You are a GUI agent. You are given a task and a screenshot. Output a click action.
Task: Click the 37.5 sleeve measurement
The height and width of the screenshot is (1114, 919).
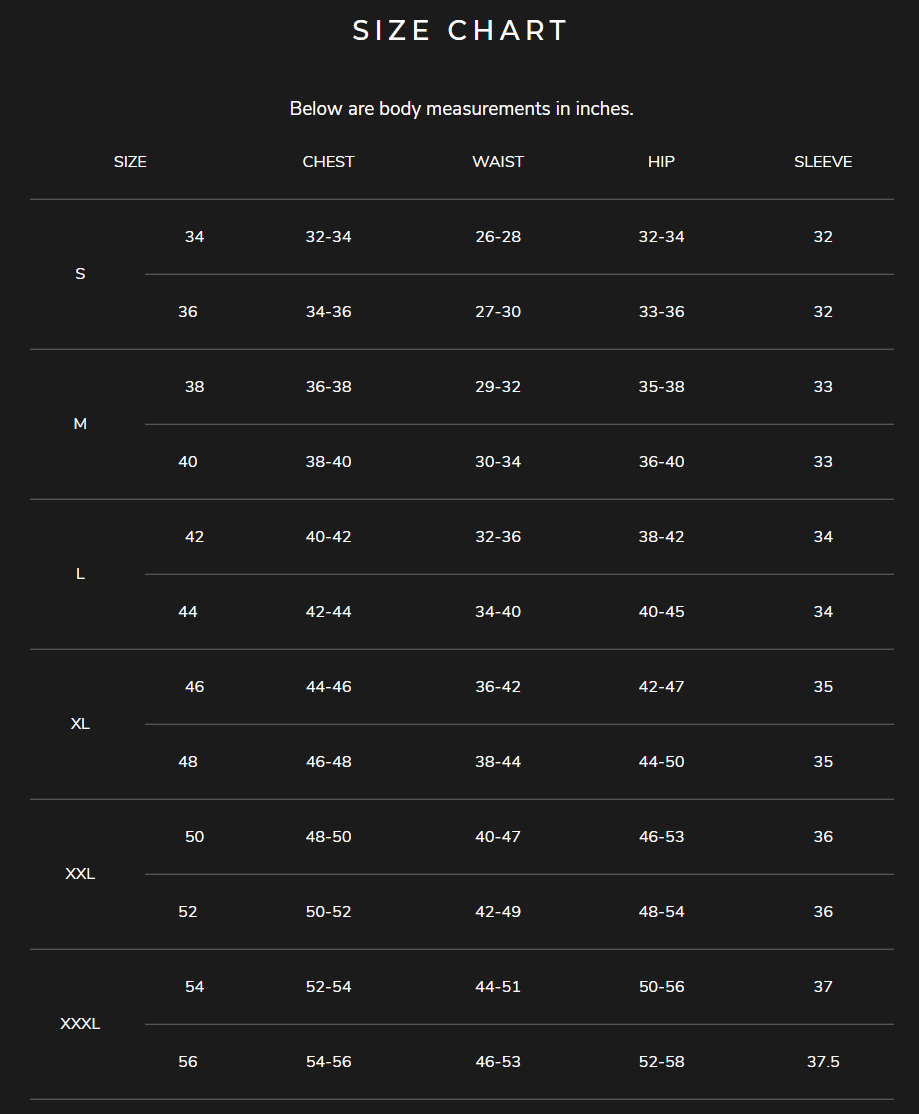click(x=823, y=1062)
